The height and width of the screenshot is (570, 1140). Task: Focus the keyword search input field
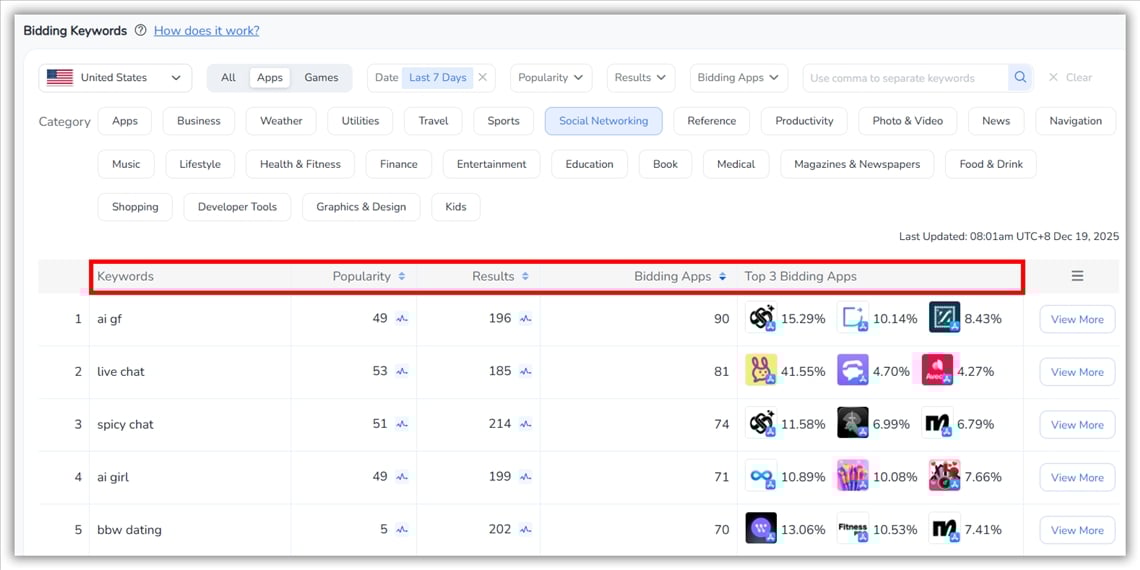(x=905, y=78)
